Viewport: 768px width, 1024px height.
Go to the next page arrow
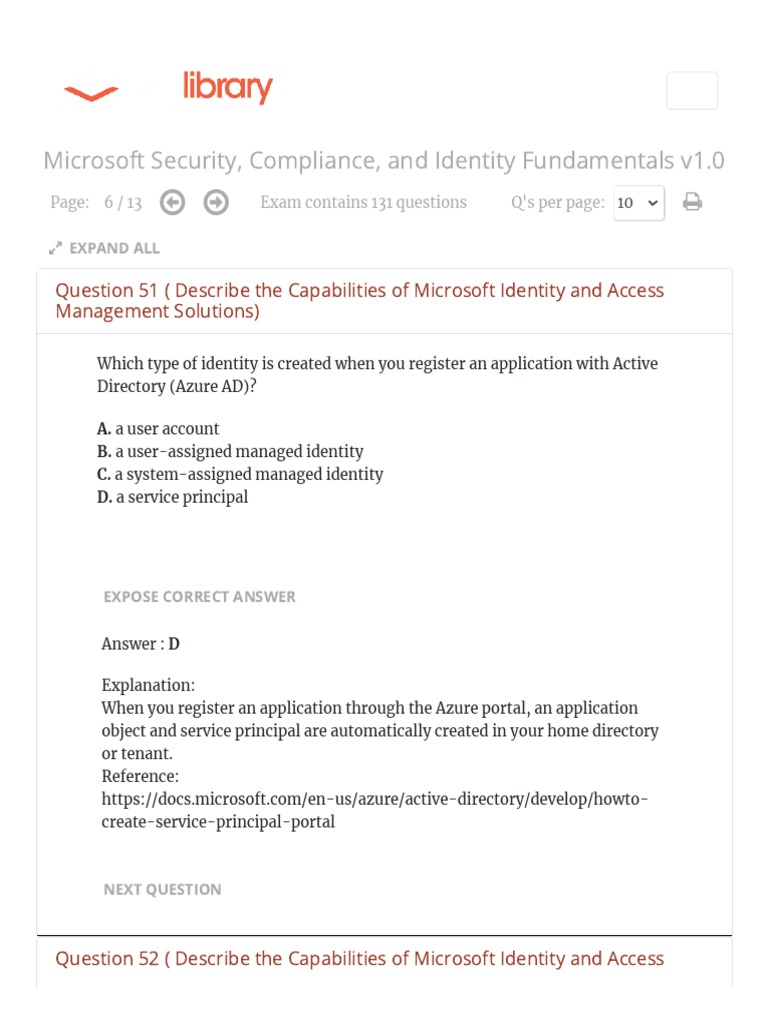(216, 203)
